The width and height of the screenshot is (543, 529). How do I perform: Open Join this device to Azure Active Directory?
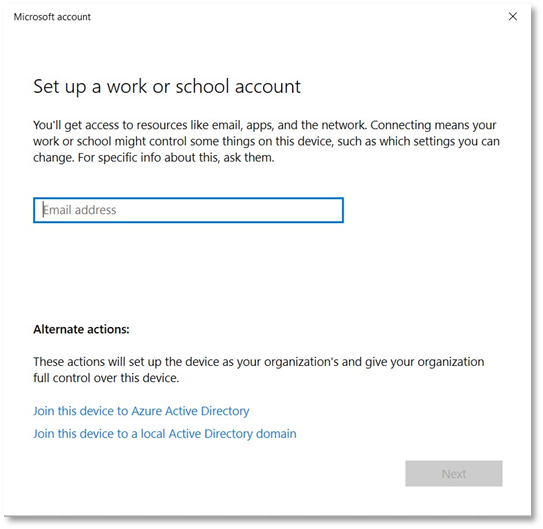click(141, 411)
